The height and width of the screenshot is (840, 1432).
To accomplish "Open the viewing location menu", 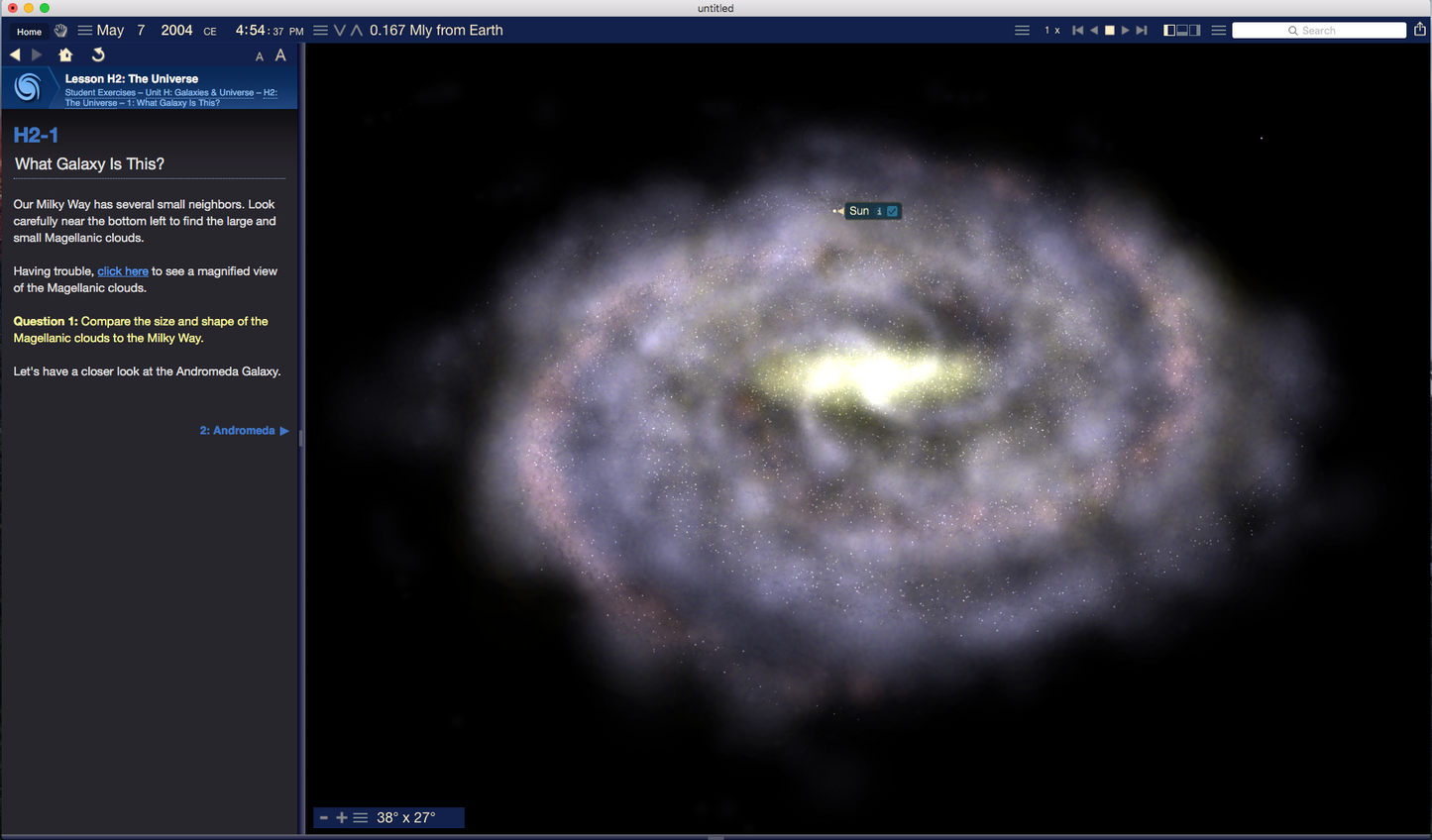I will coord(320,31).
